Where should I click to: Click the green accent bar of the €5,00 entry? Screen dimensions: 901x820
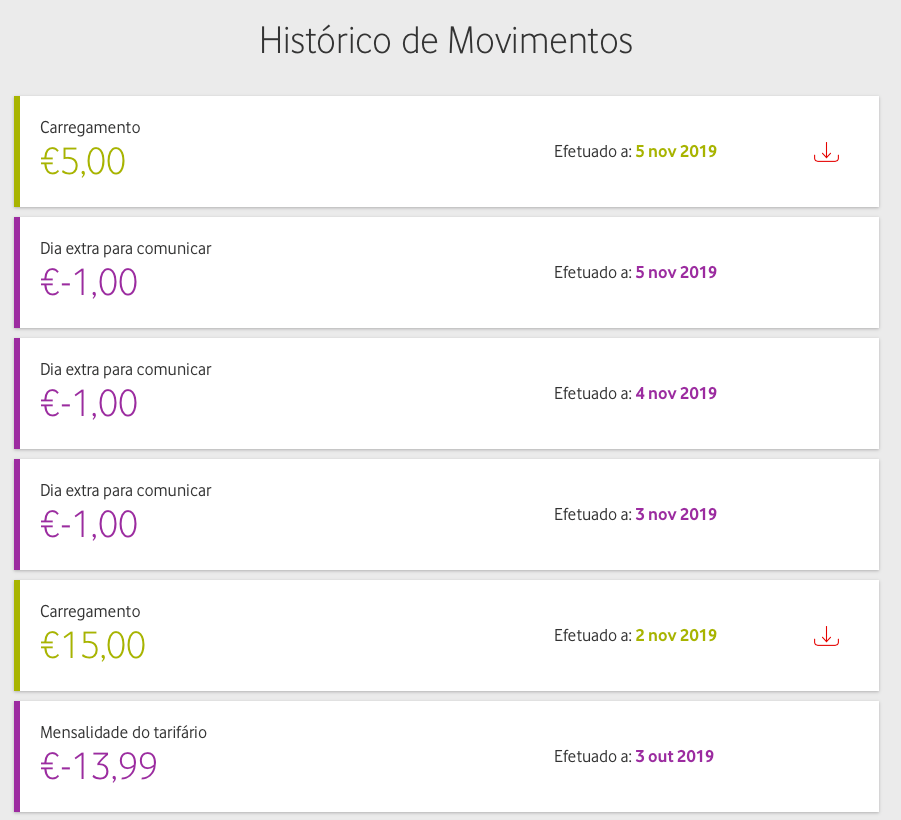click(16, 151)
